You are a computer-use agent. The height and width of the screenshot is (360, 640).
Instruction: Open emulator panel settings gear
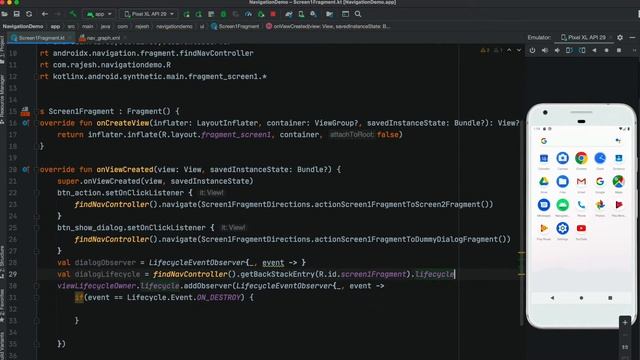[x=620, y=37]
